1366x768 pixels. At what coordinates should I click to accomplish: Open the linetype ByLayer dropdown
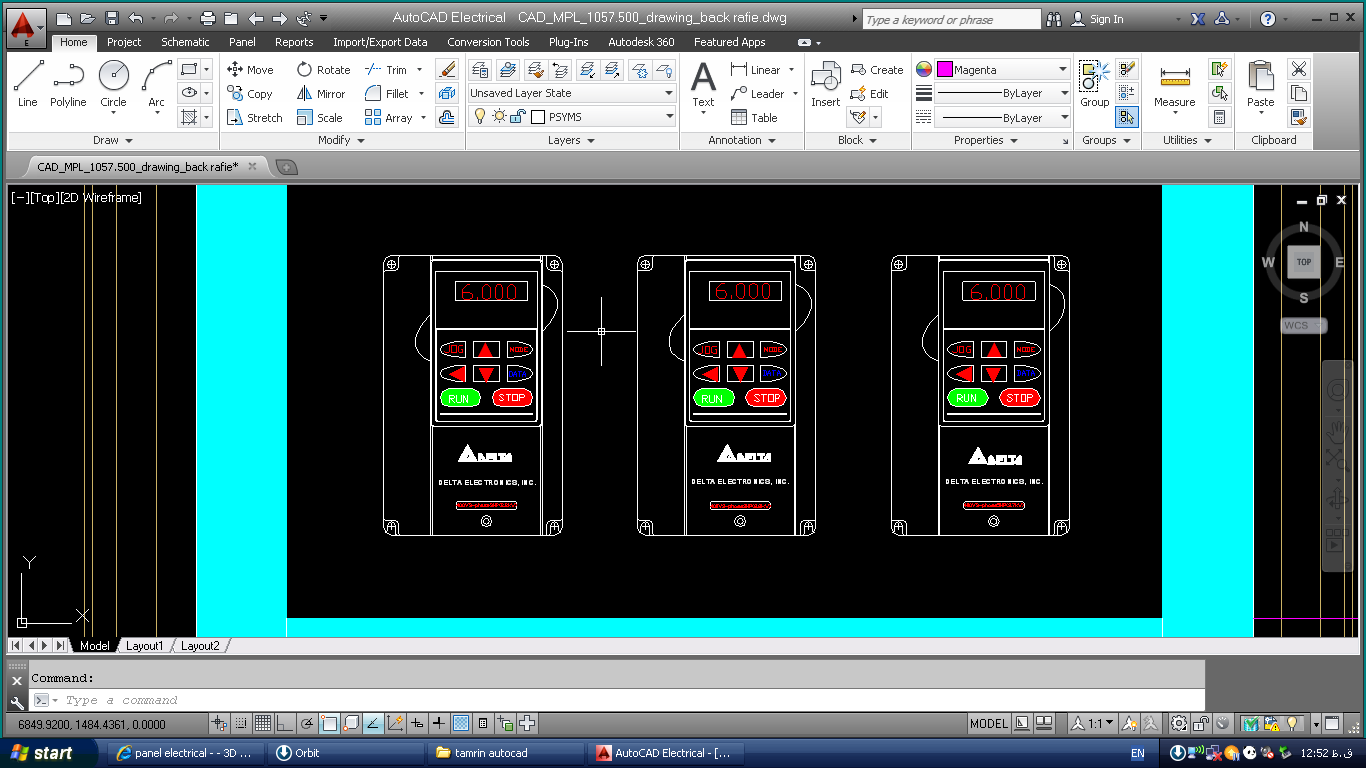pos(1003,118)
